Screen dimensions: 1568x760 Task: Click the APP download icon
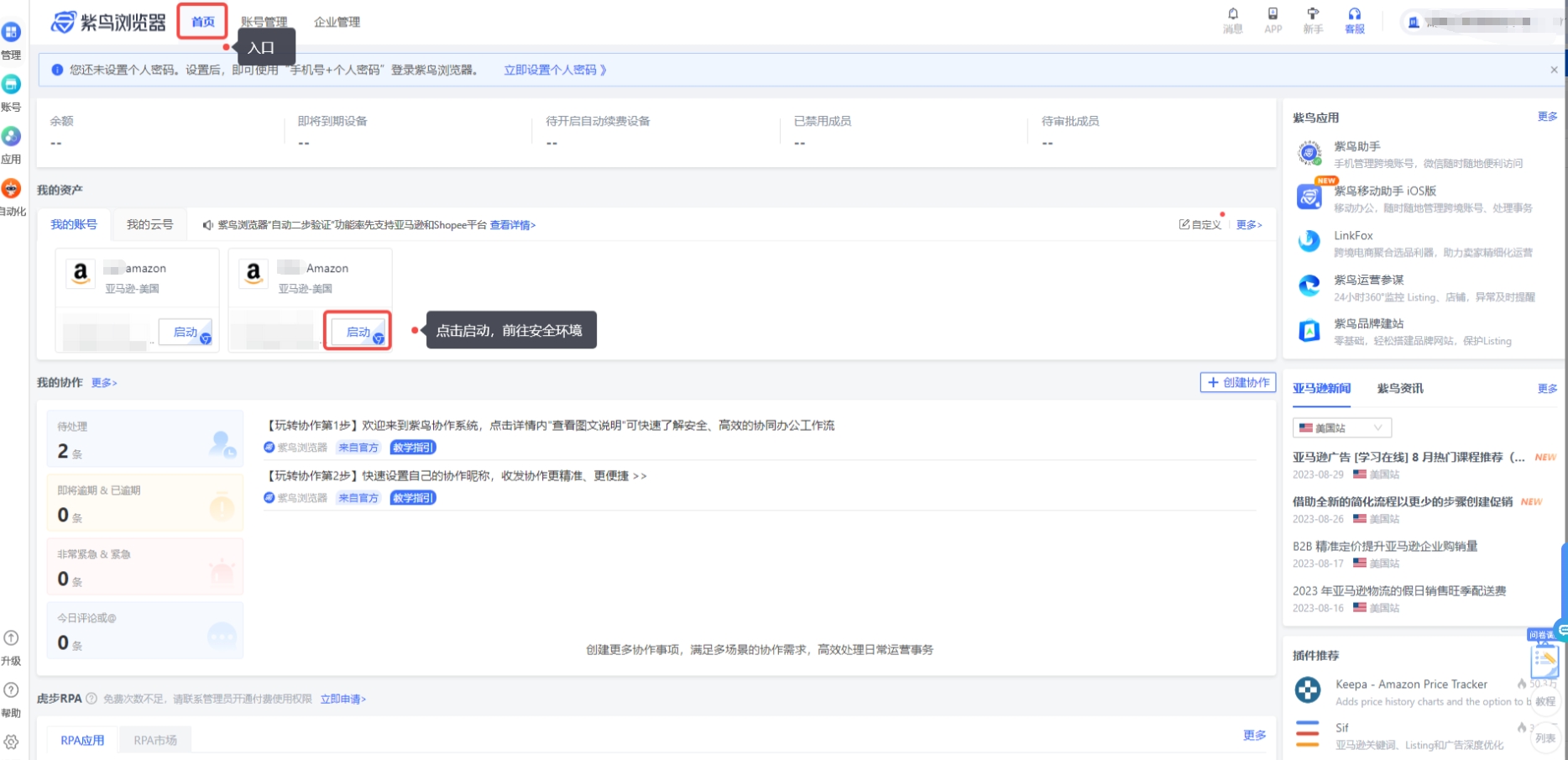point(1273,15)
